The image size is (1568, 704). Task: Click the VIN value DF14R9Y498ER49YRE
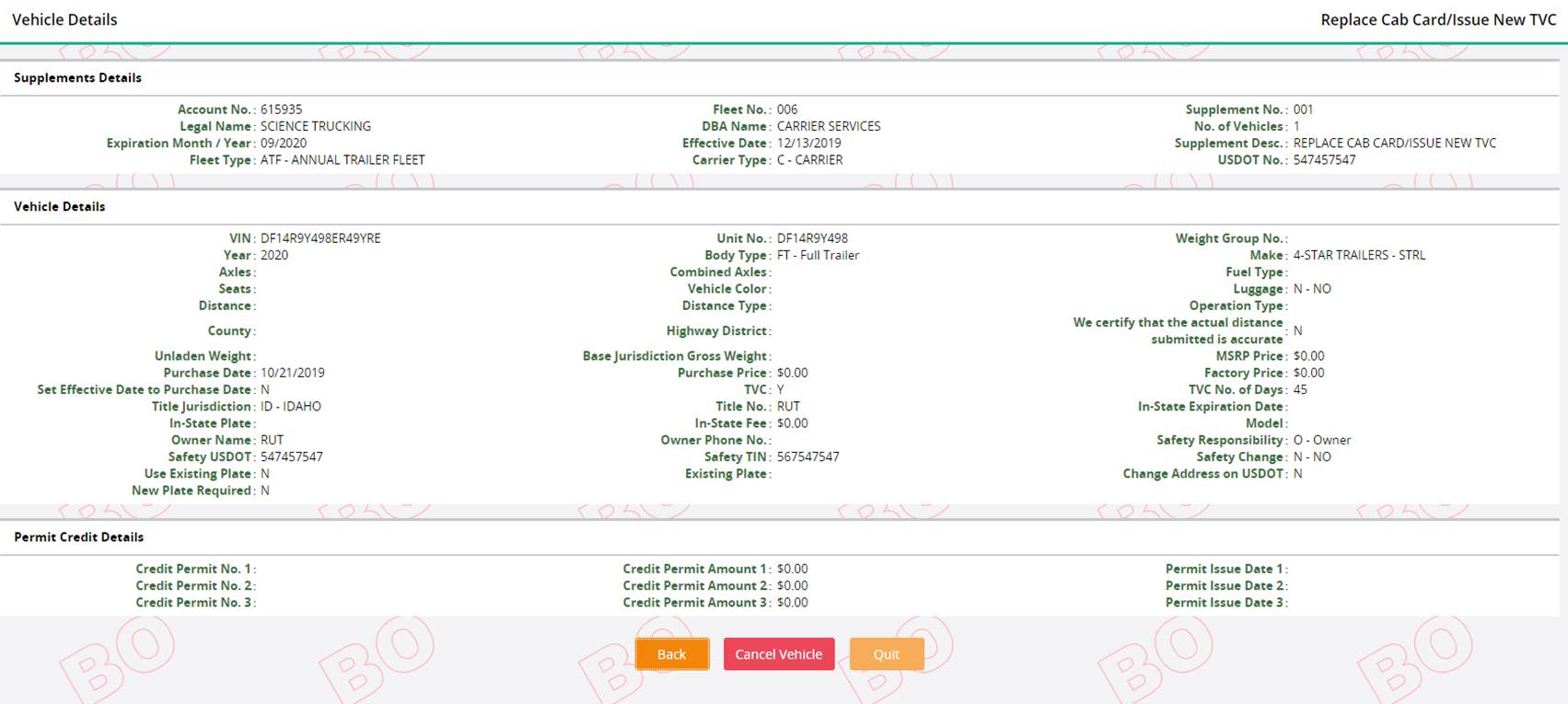(320, 238)
